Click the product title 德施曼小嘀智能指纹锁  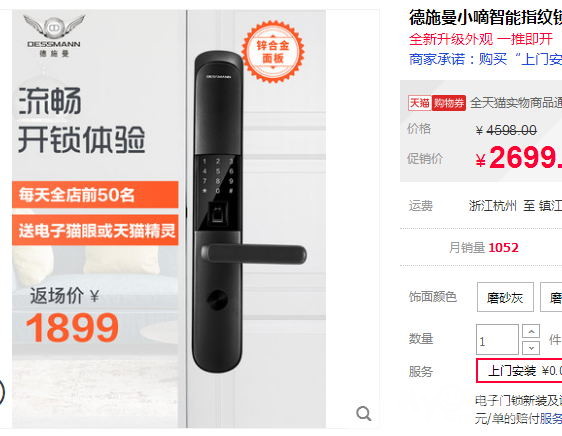pyautogui.click(x=485, y=17)
